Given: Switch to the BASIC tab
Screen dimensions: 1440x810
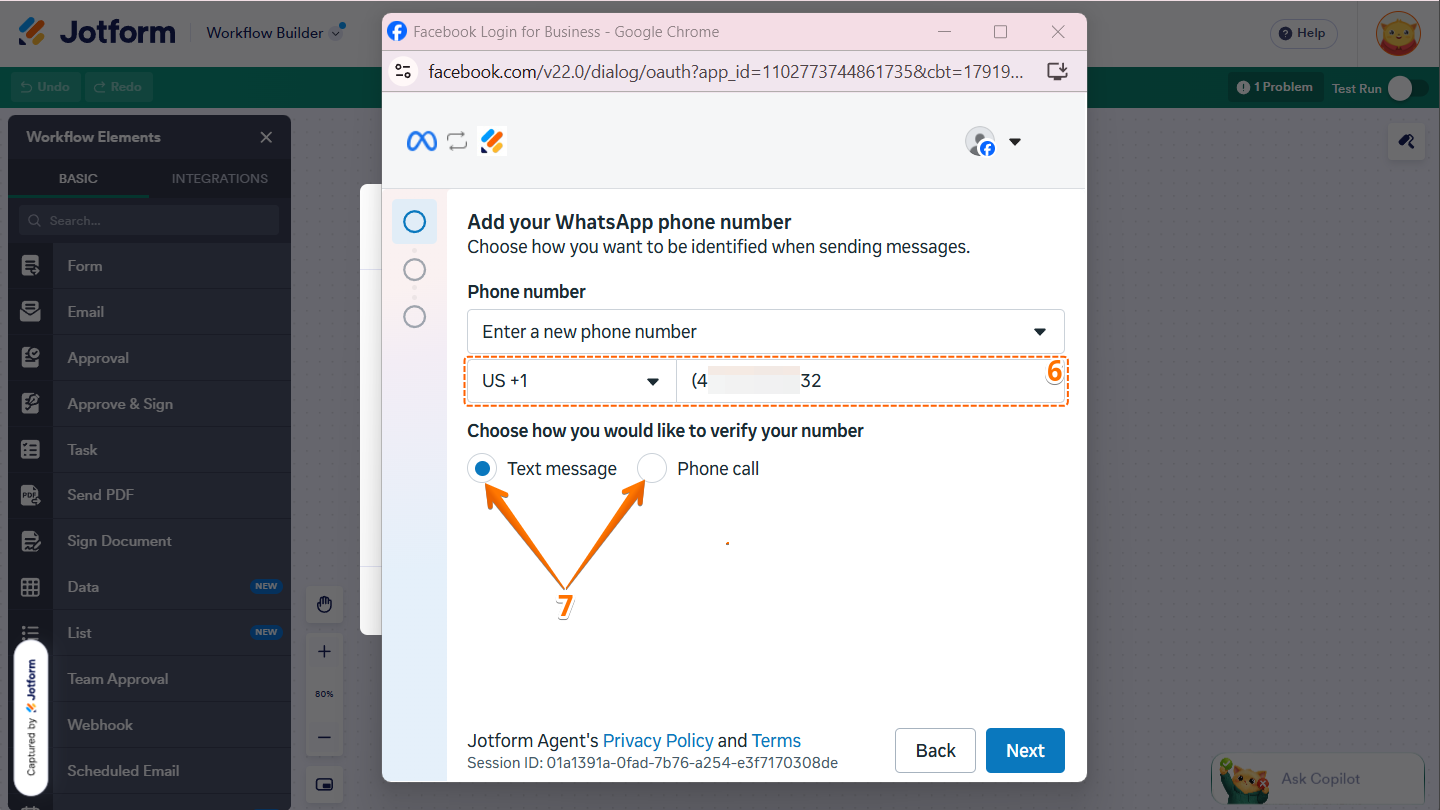Looking at the screenshot, I should pyautogui.click(x=78, y=179).
